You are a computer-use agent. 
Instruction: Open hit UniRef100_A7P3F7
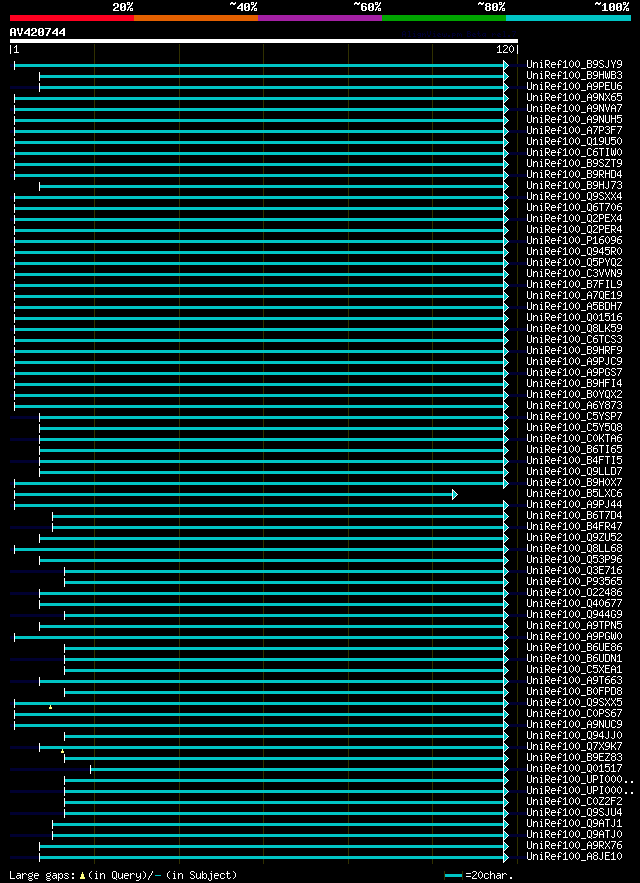(x=575, y=131)
